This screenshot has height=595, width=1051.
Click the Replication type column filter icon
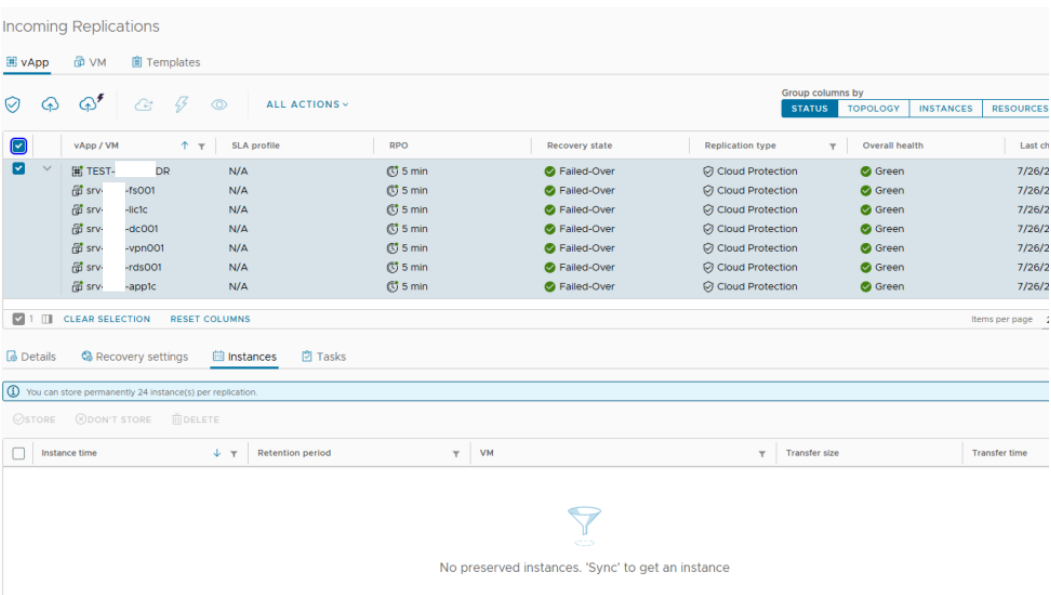click(x=832, y=146)
